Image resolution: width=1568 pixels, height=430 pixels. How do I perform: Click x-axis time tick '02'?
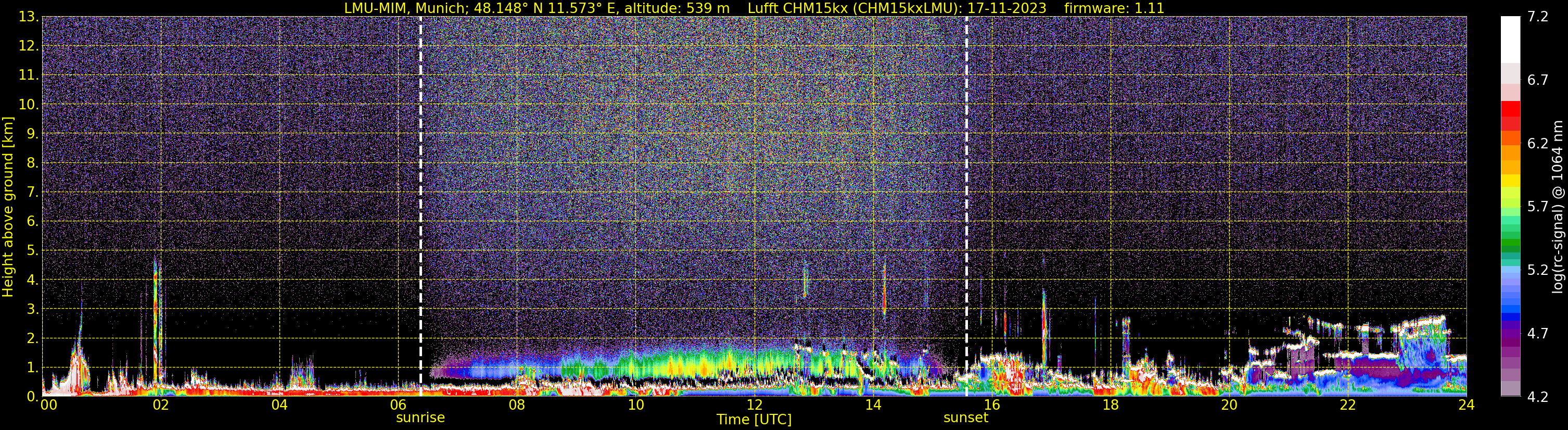161,405
